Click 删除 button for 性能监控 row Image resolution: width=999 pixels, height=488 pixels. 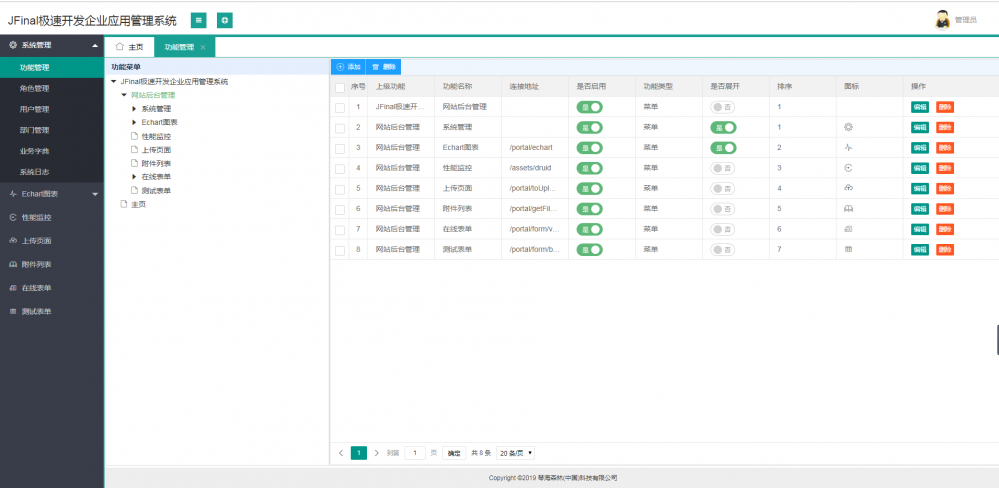(x=945, y=168)
